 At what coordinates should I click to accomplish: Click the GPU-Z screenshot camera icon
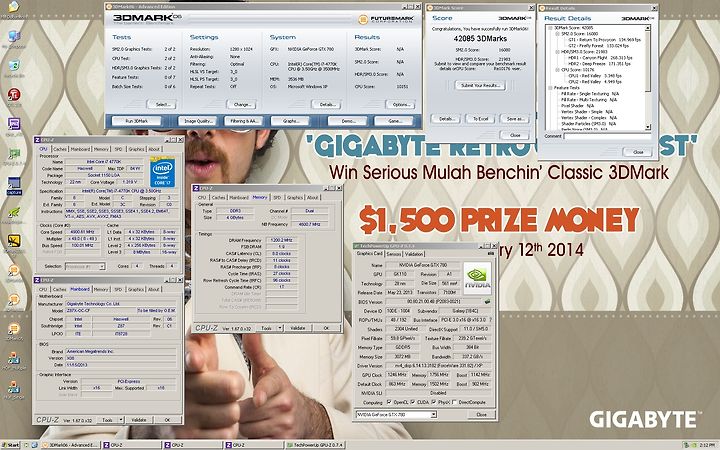coord(491,253)
